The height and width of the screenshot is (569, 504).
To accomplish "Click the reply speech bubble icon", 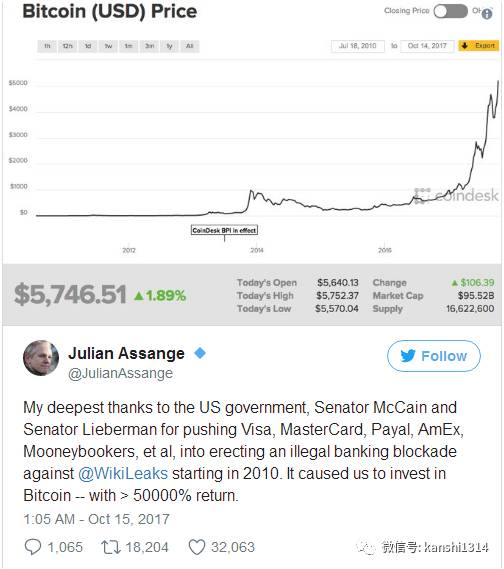I will click(33, 547).
